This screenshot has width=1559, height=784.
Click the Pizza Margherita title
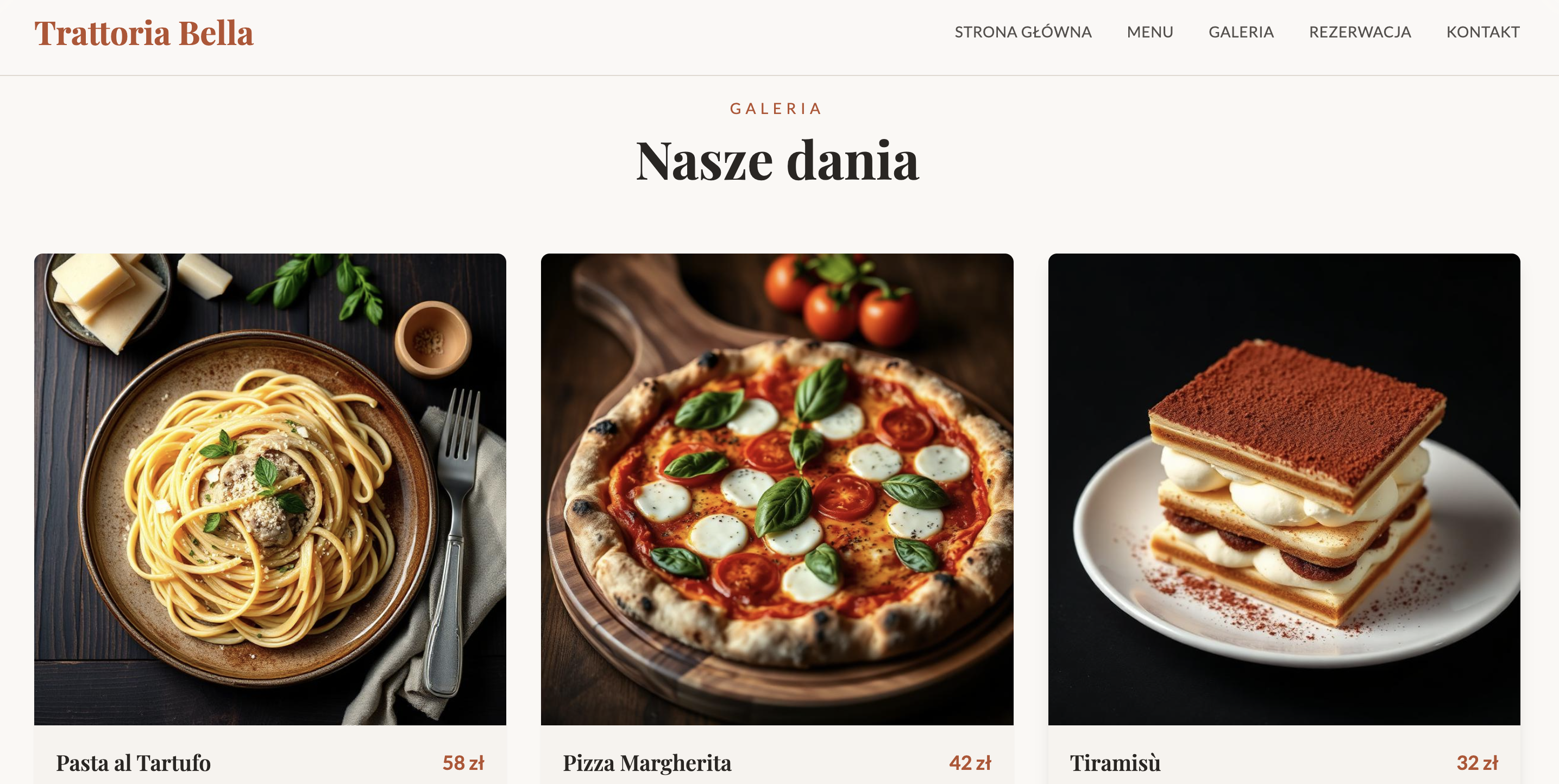click(647, 763)
